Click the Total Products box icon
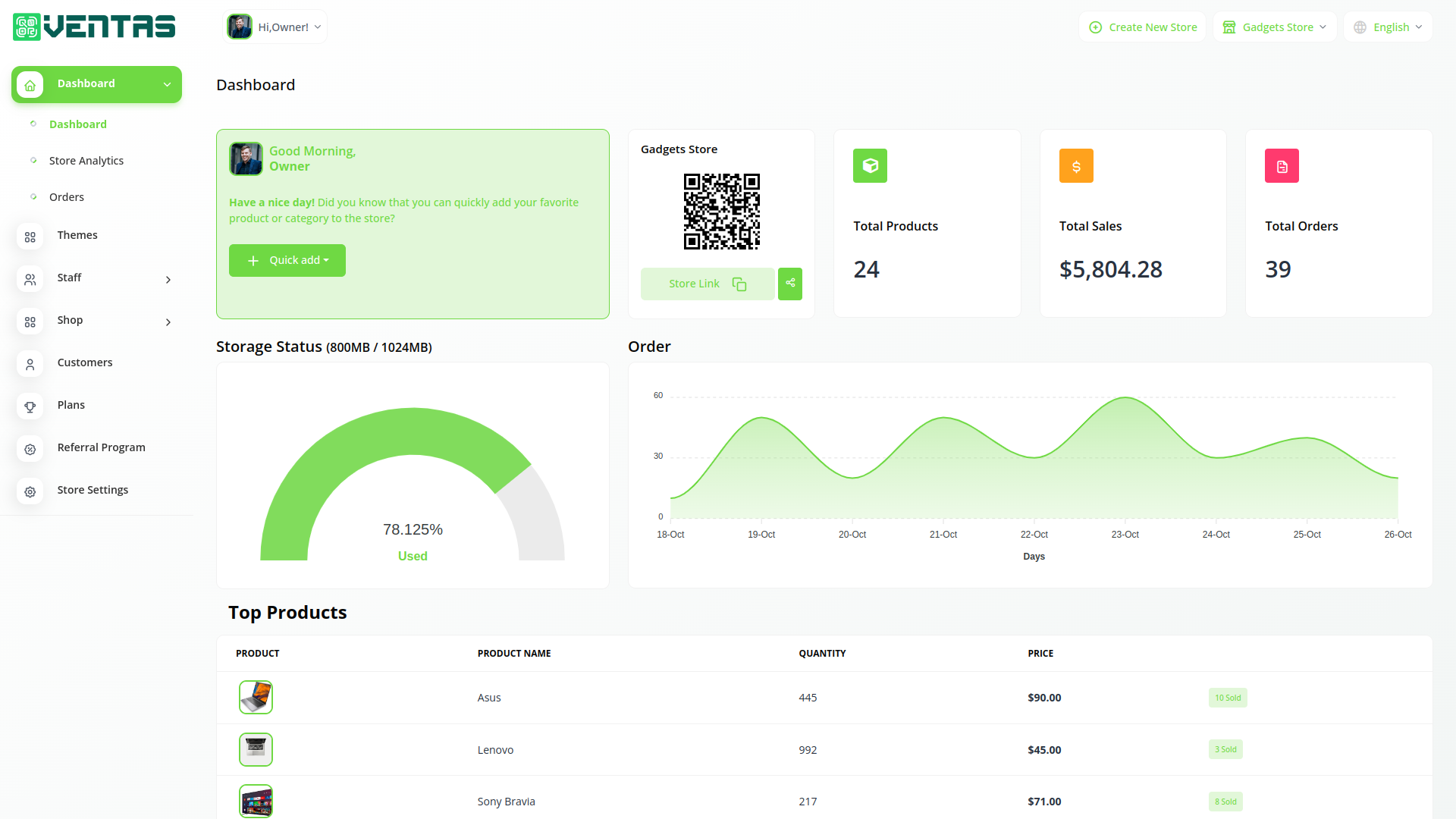This screenshot has width=1456, height=819. (870, 166)
